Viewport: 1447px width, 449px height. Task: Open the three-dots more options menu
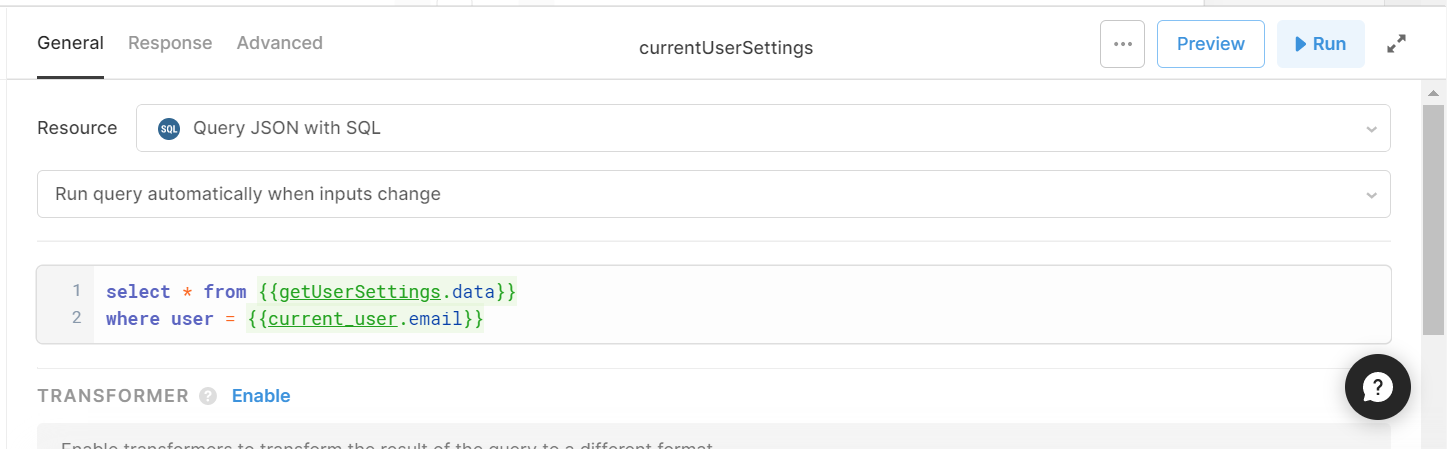tap(1122, 44)
